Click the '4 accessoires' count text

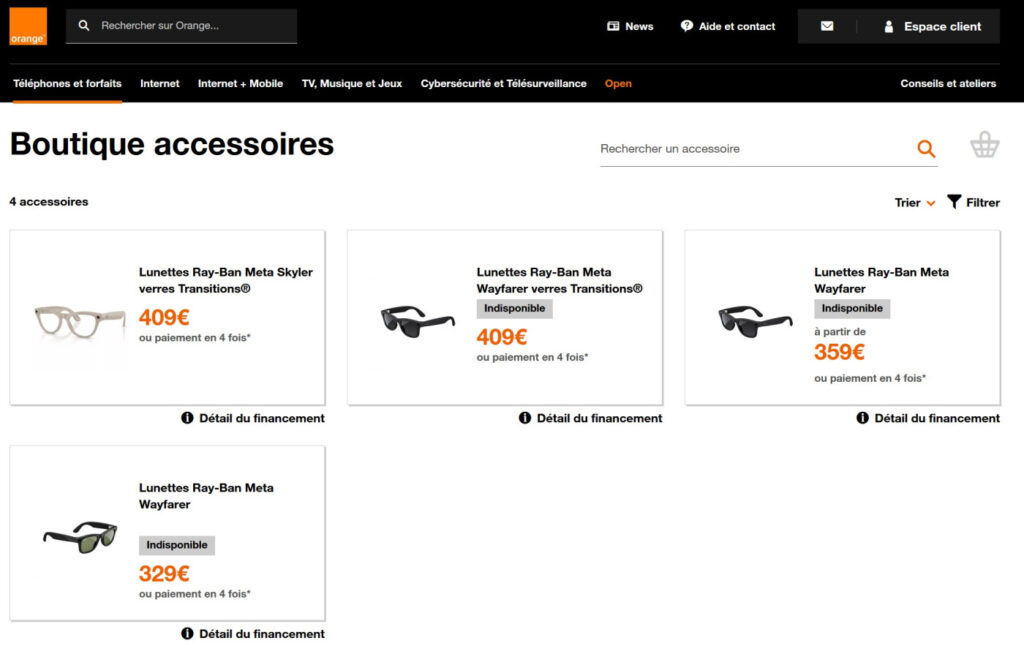(49, 202)
